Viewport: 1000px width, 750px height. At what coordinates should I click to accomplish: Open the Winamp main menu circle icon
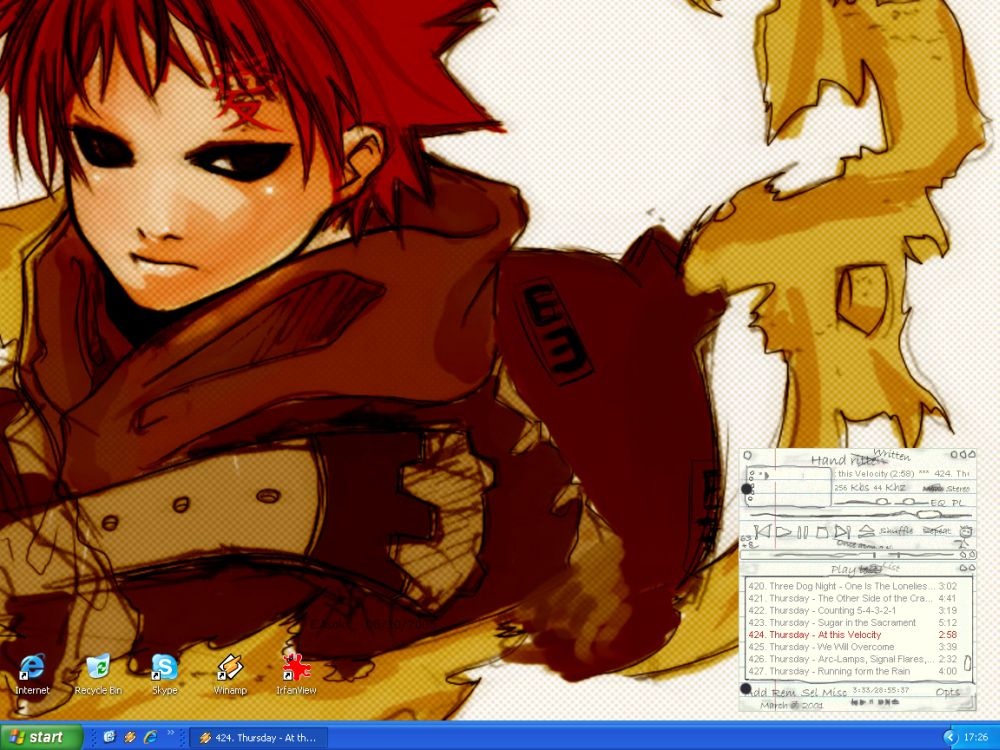pos(748,455)
